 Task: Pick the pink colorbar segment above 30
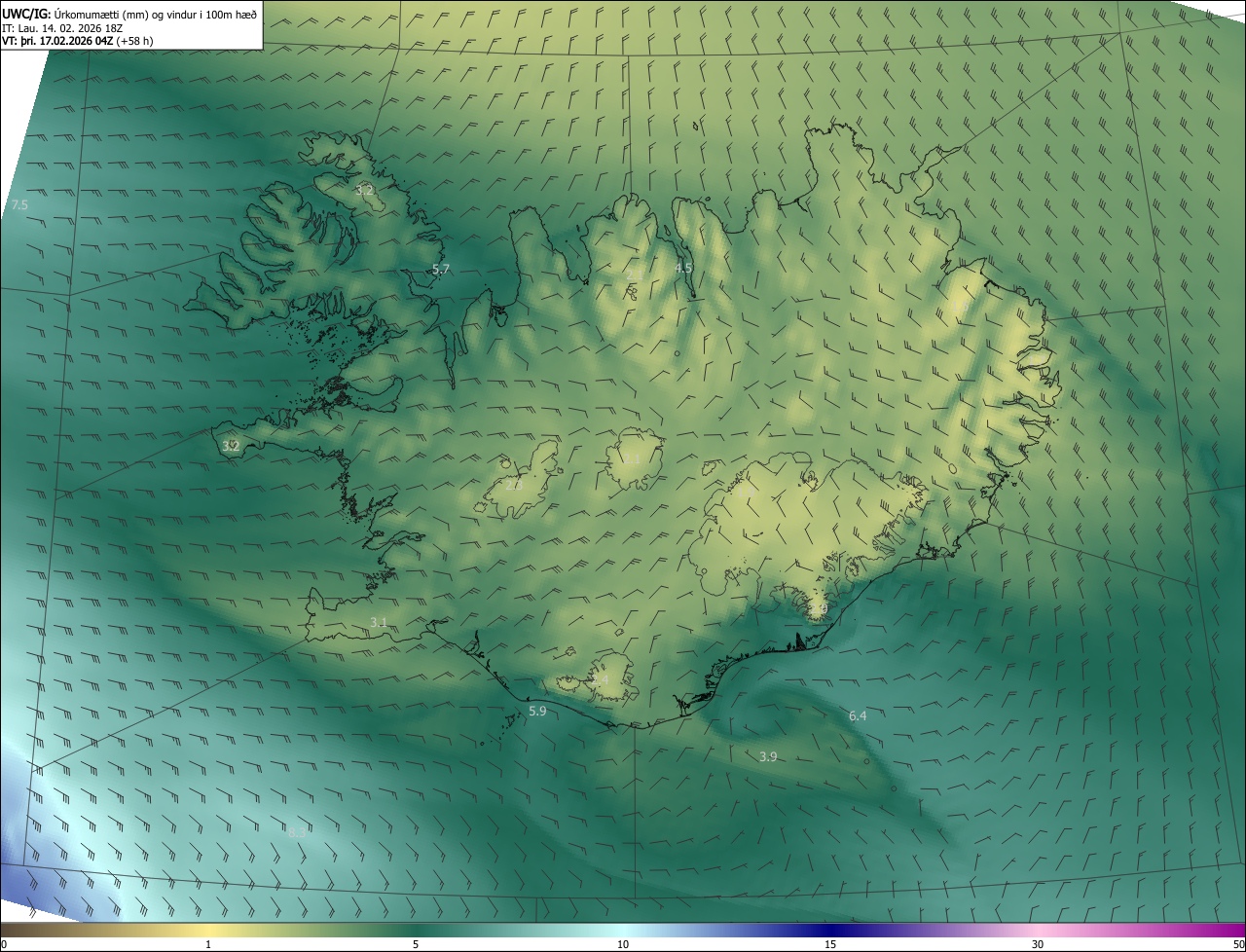[x=1038, y=930]
